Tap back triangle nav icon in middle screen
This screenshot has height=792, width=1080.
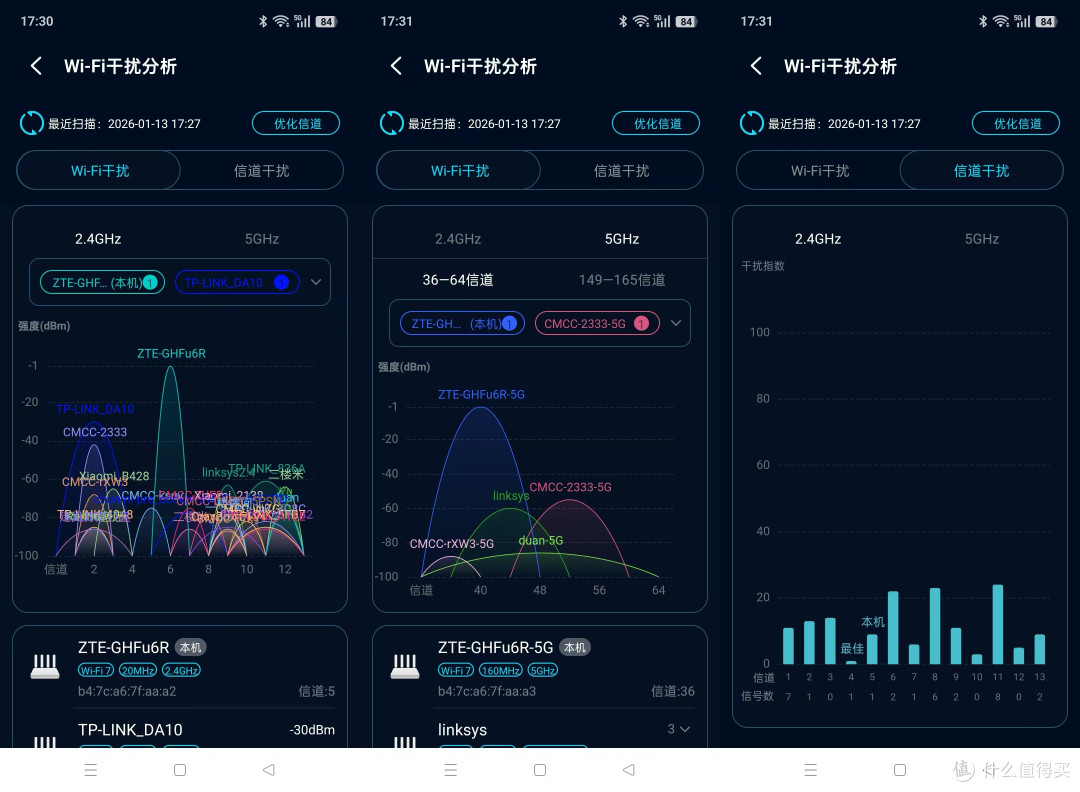click(628, 770)
